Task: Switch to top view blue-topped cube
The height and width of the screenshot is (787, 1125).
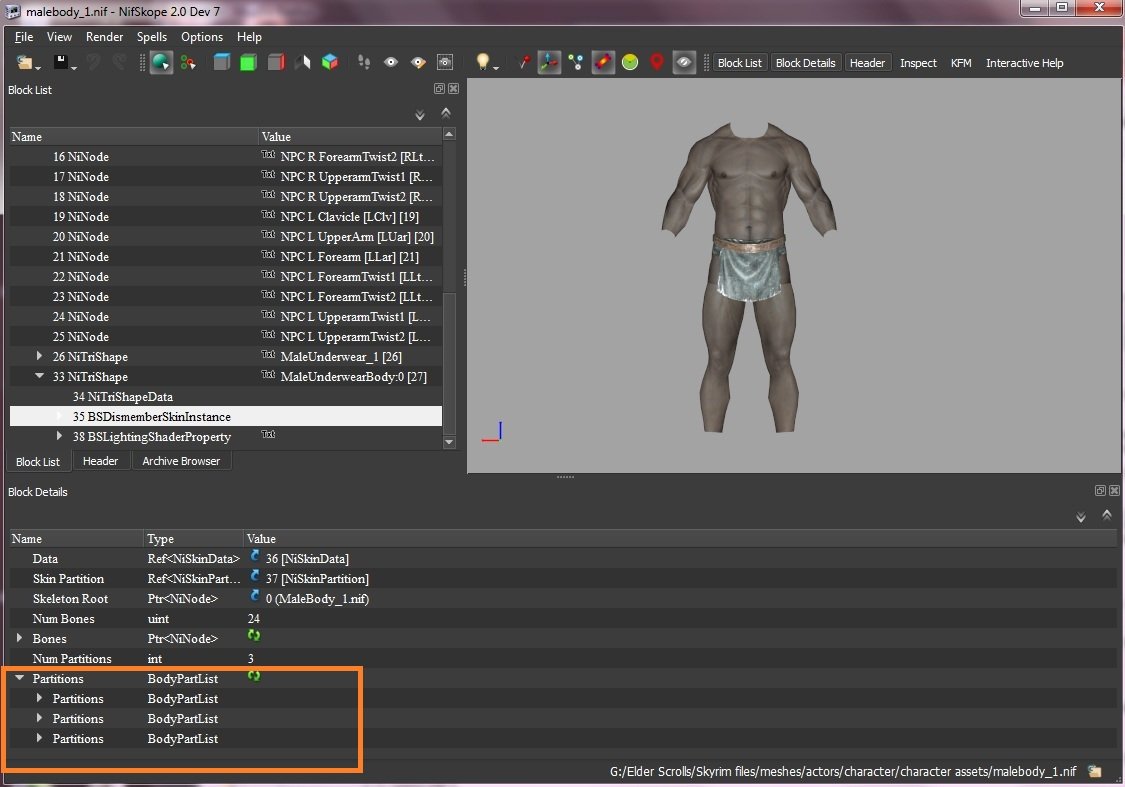Action: pyautogui.click(x=222, y=62)
